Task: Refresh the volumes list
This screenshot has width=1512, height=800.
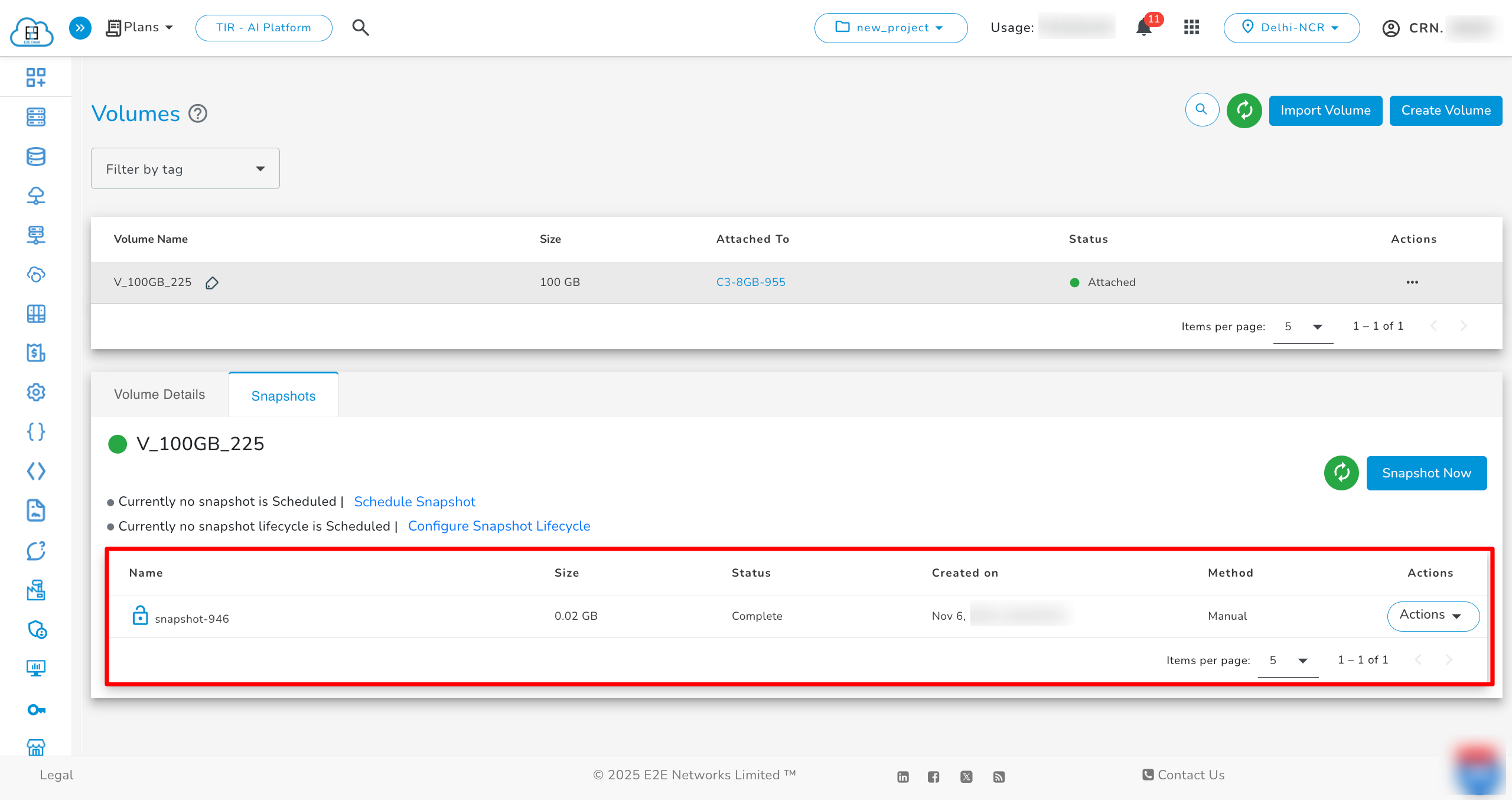Action: click(x=1244, y=110)
